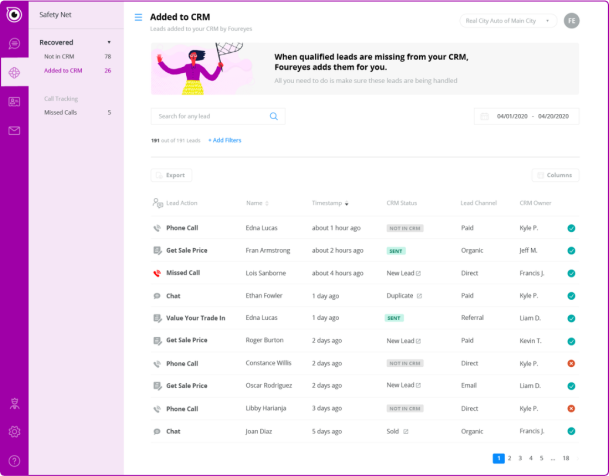The width and height of the screenshot is (609, 476).
Task: Open settings gear in sidebar
Action: 14,432
